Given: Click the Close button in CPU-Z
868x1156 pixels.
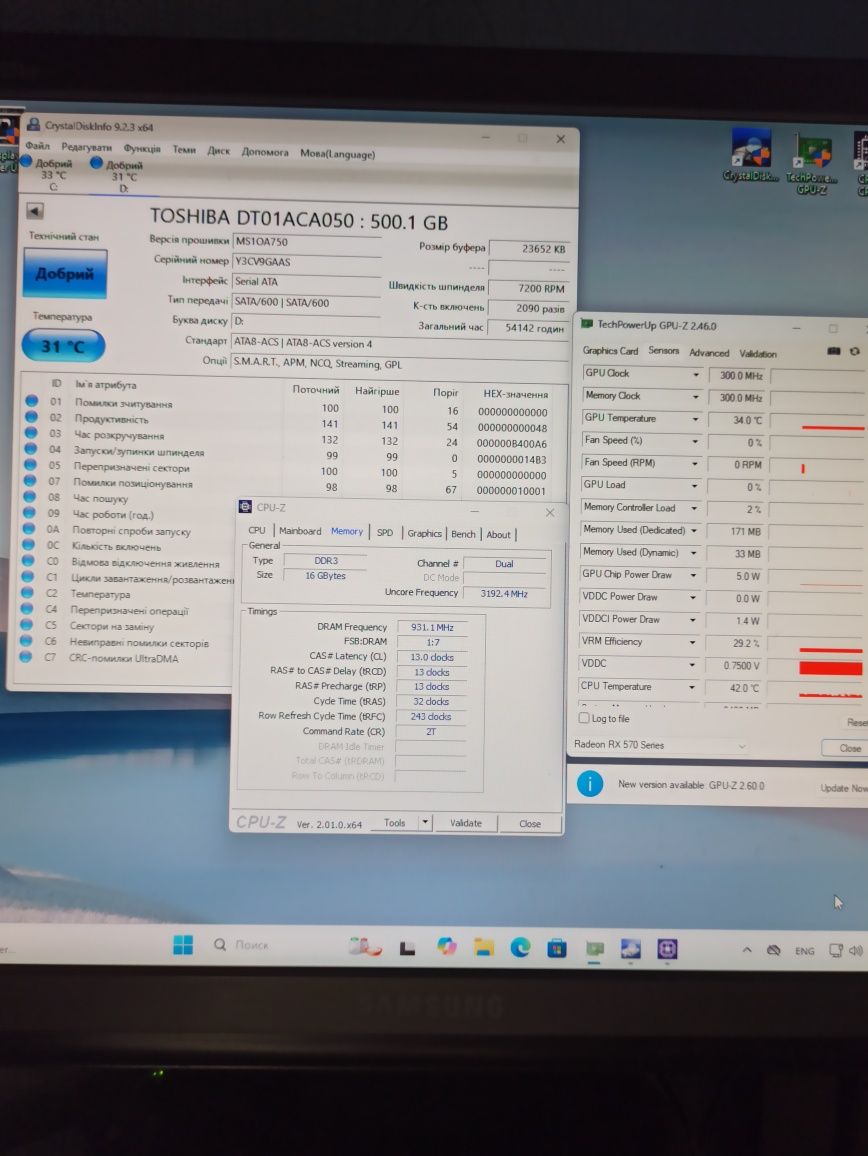Looking at the screenshot, I should tap(530, 824).
